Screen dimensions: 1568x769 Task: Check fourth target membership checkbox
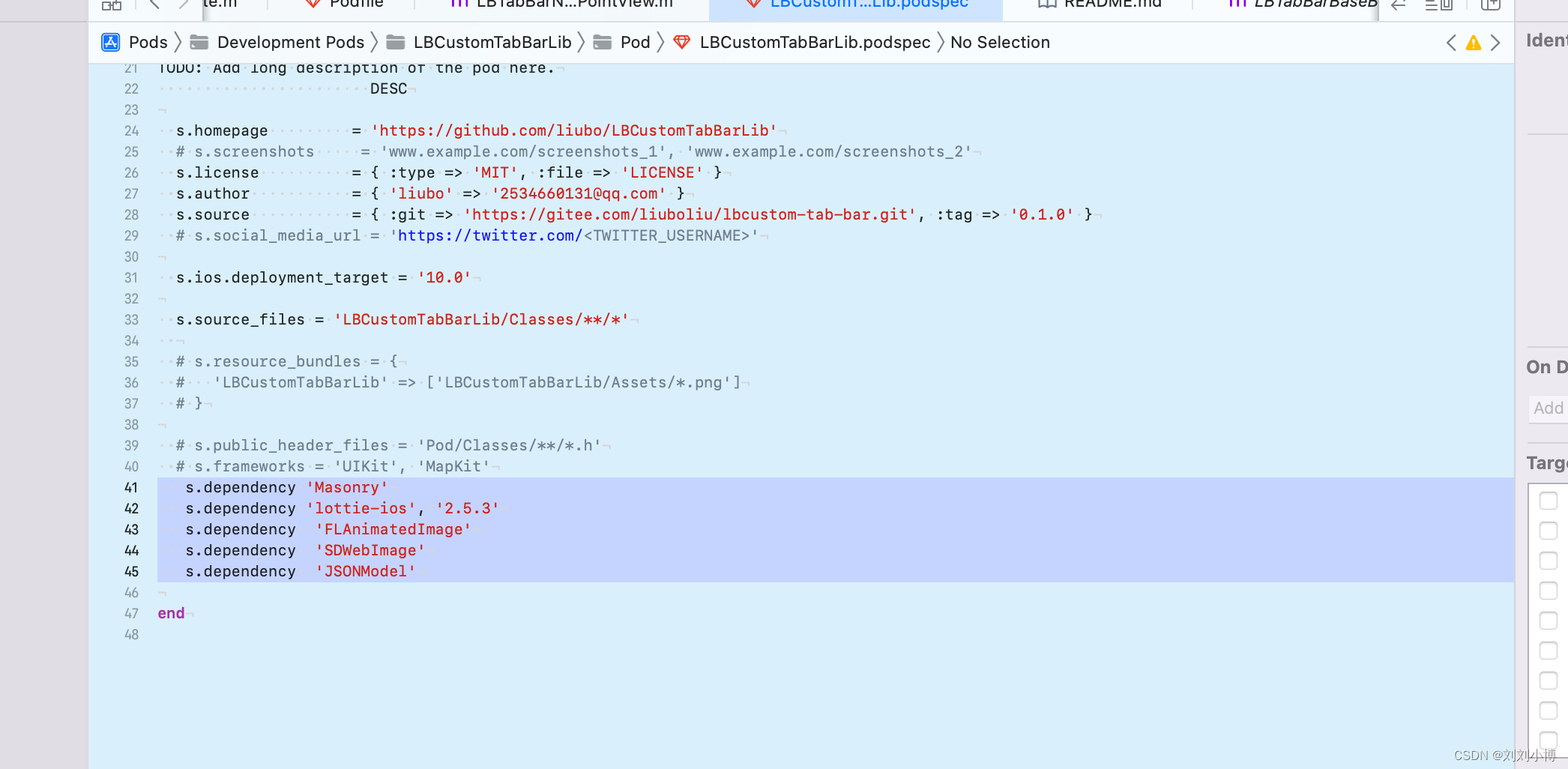click(1549, 591)
